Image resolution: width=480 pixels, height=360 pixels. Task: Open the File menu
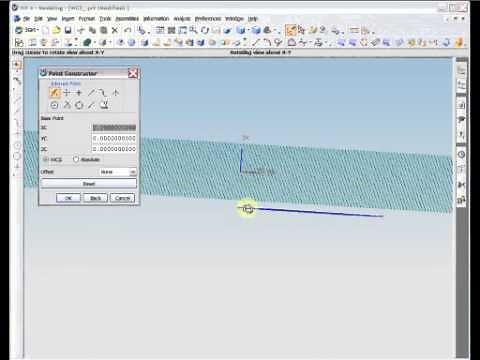coord(26,19)
